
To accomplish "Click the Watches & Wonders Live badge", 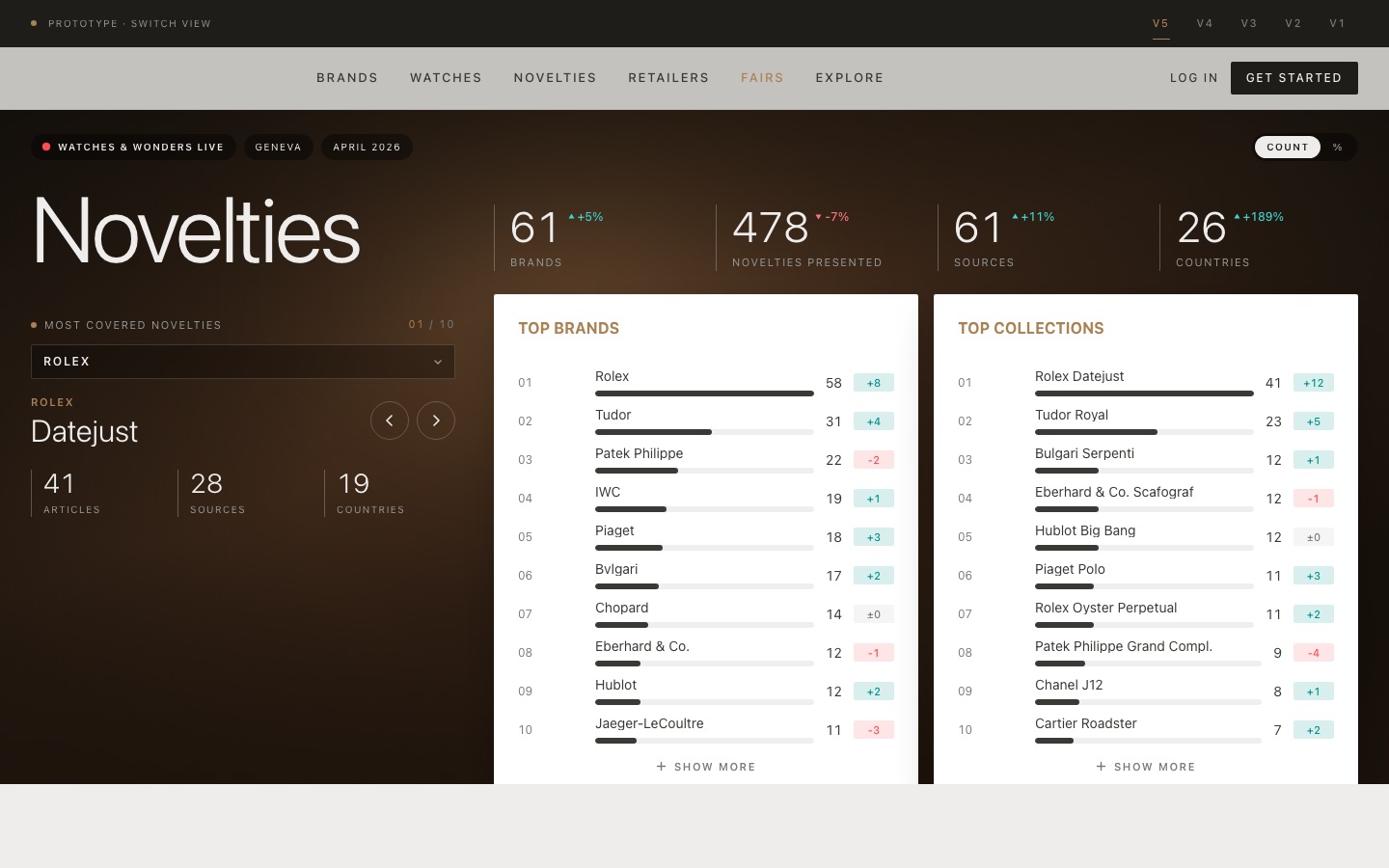I will (x=133, y=147).
